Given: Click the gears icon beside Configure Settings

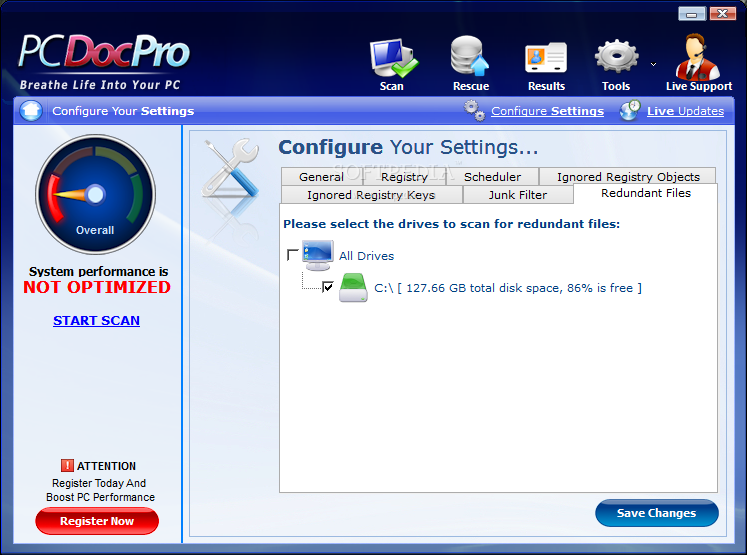Looking at the screenshot, I should pos(474,111).
